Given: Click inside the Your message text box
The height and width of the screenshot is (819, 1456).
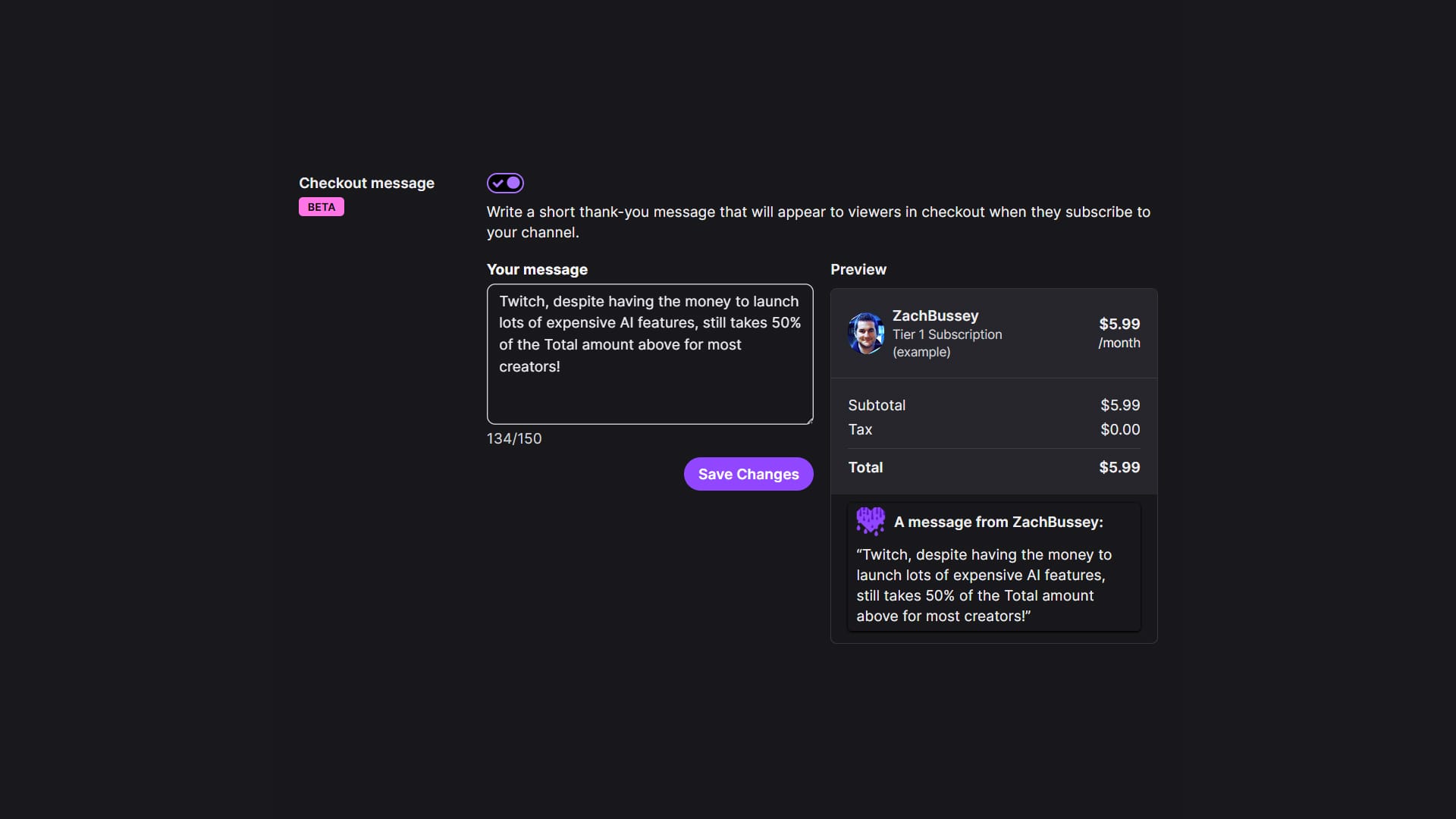Looking at the screenshot, I should 650,354.
